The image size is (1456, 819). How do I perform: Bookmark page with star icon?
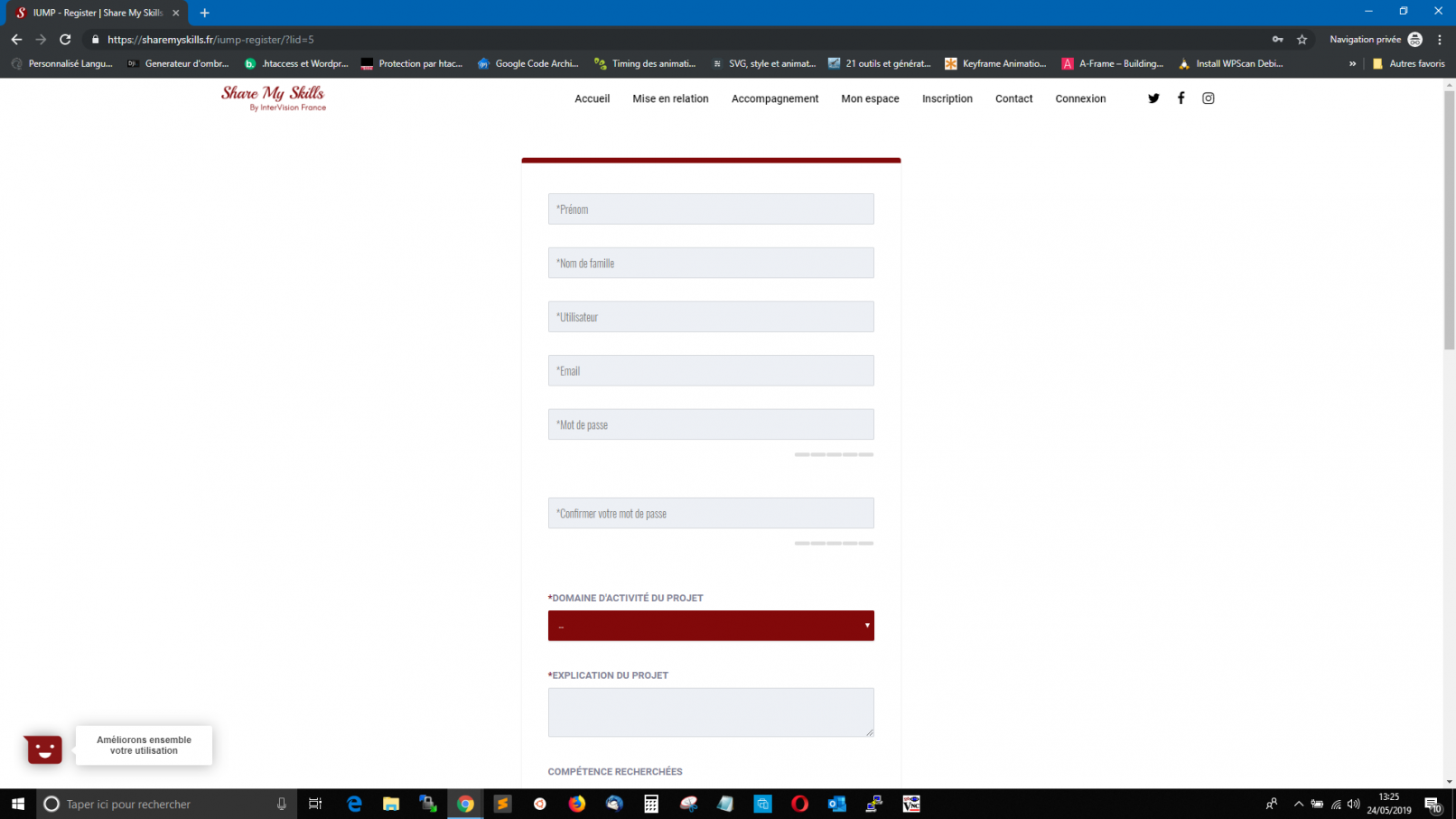click(x=1302, y=40)
